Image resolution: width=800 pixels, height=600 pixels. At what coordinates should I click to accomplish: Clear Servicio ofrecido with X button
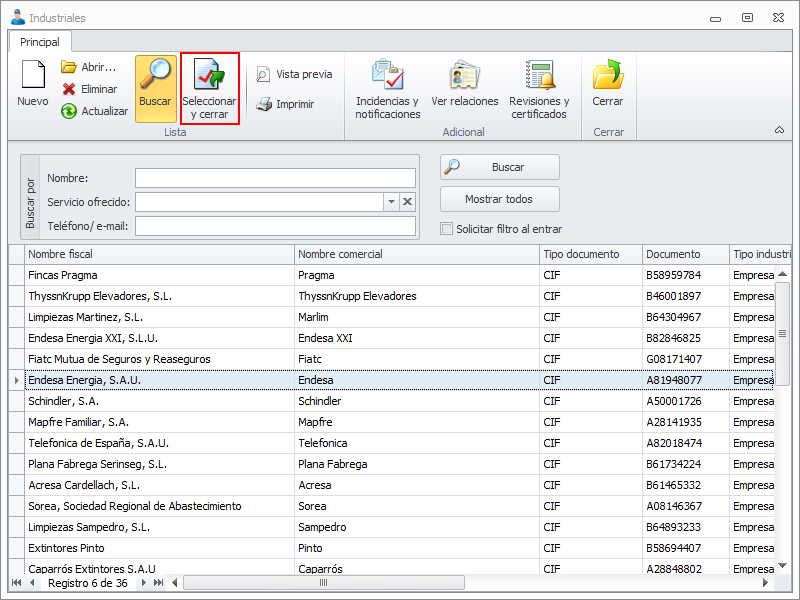(407, 202)
